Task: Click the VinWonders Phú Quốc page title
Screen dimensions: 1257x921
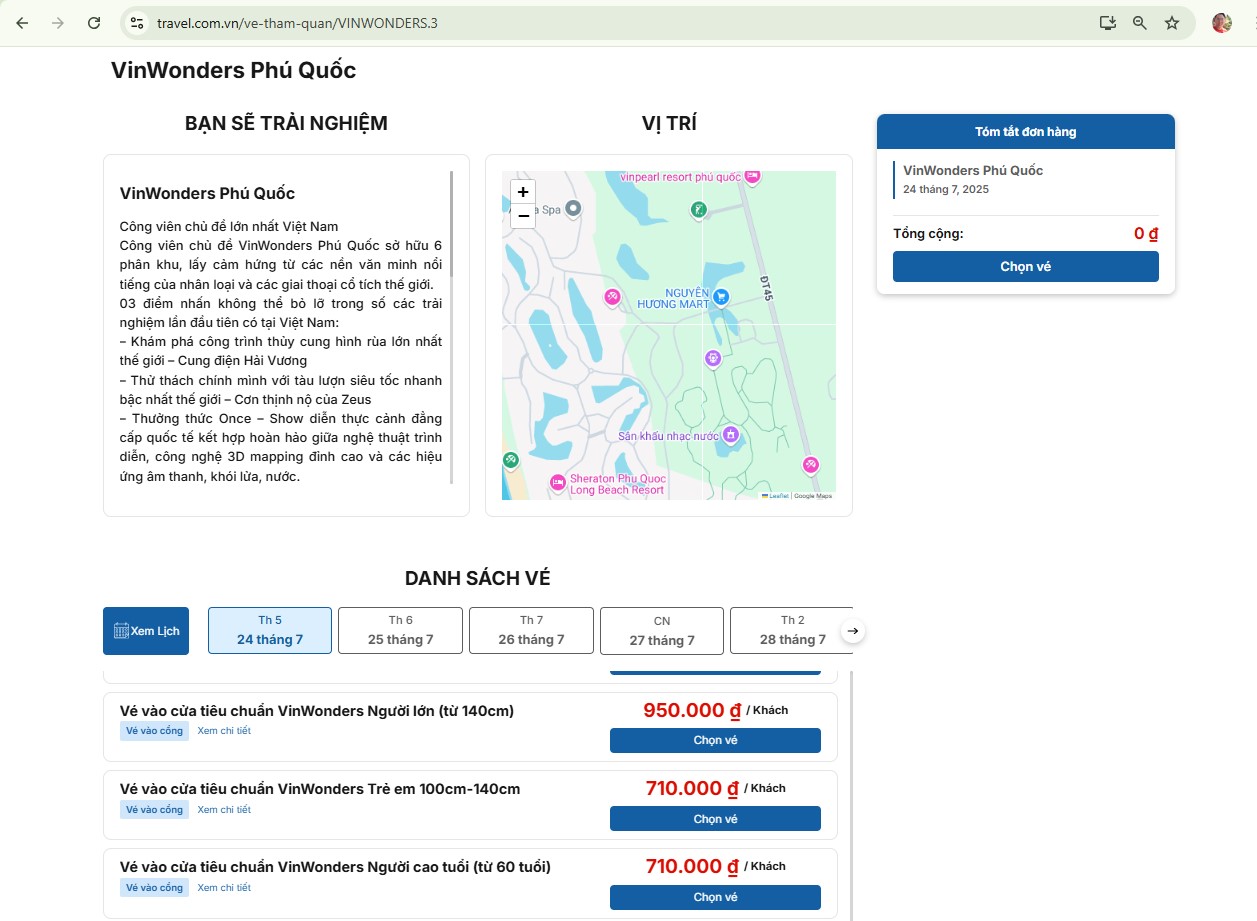Action: 233,70
